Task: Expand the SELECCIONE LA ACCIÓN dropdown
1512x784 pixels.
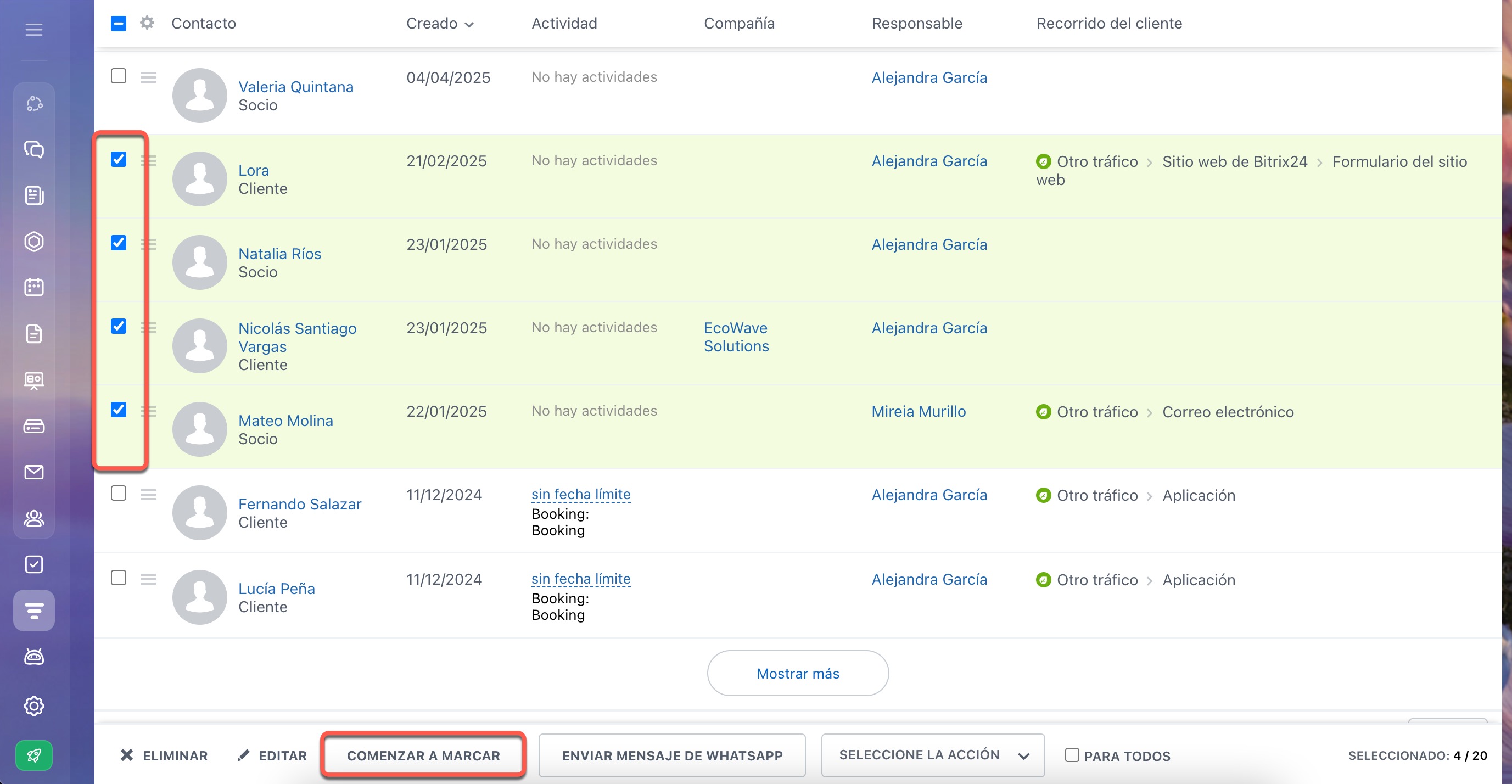Action: click(933, 755)
